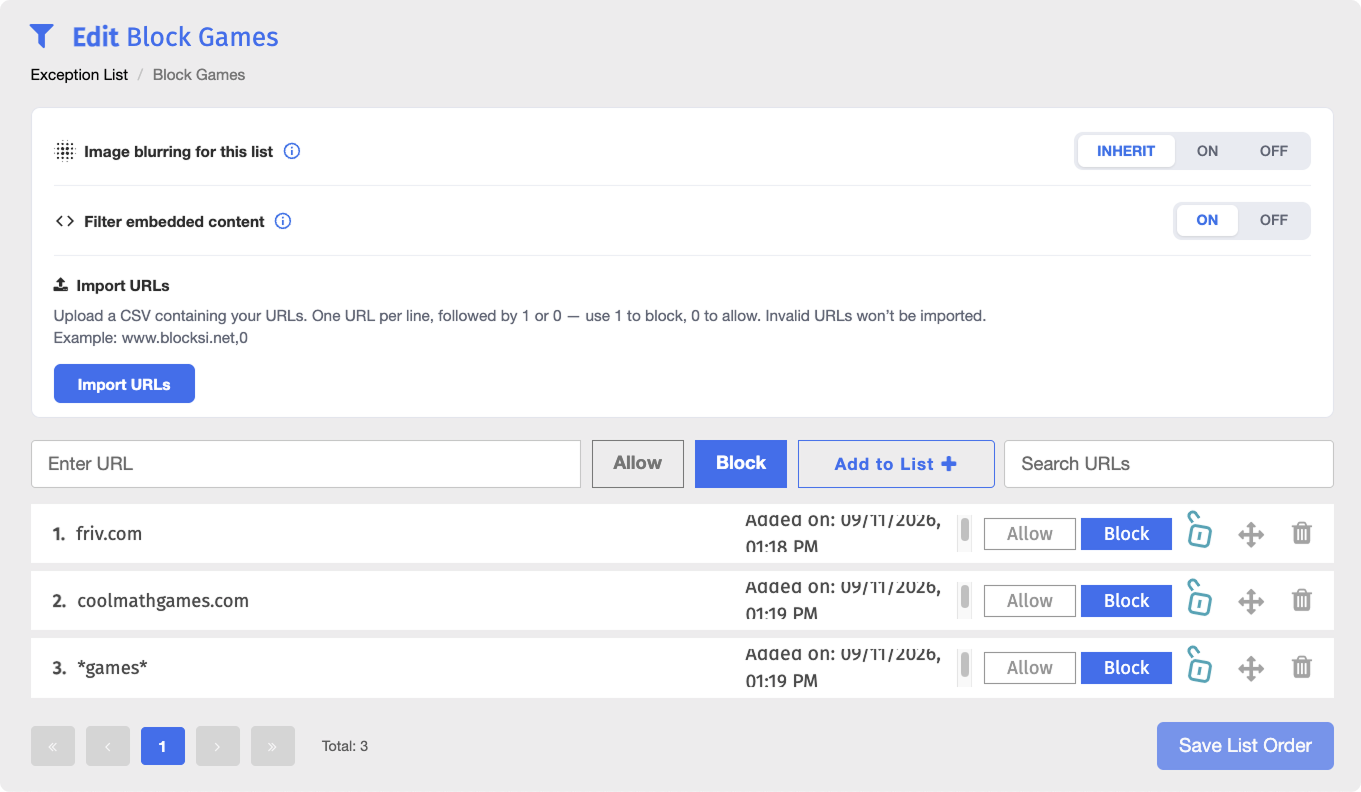Focus the Search URLs field

(x=1169, y=464)
